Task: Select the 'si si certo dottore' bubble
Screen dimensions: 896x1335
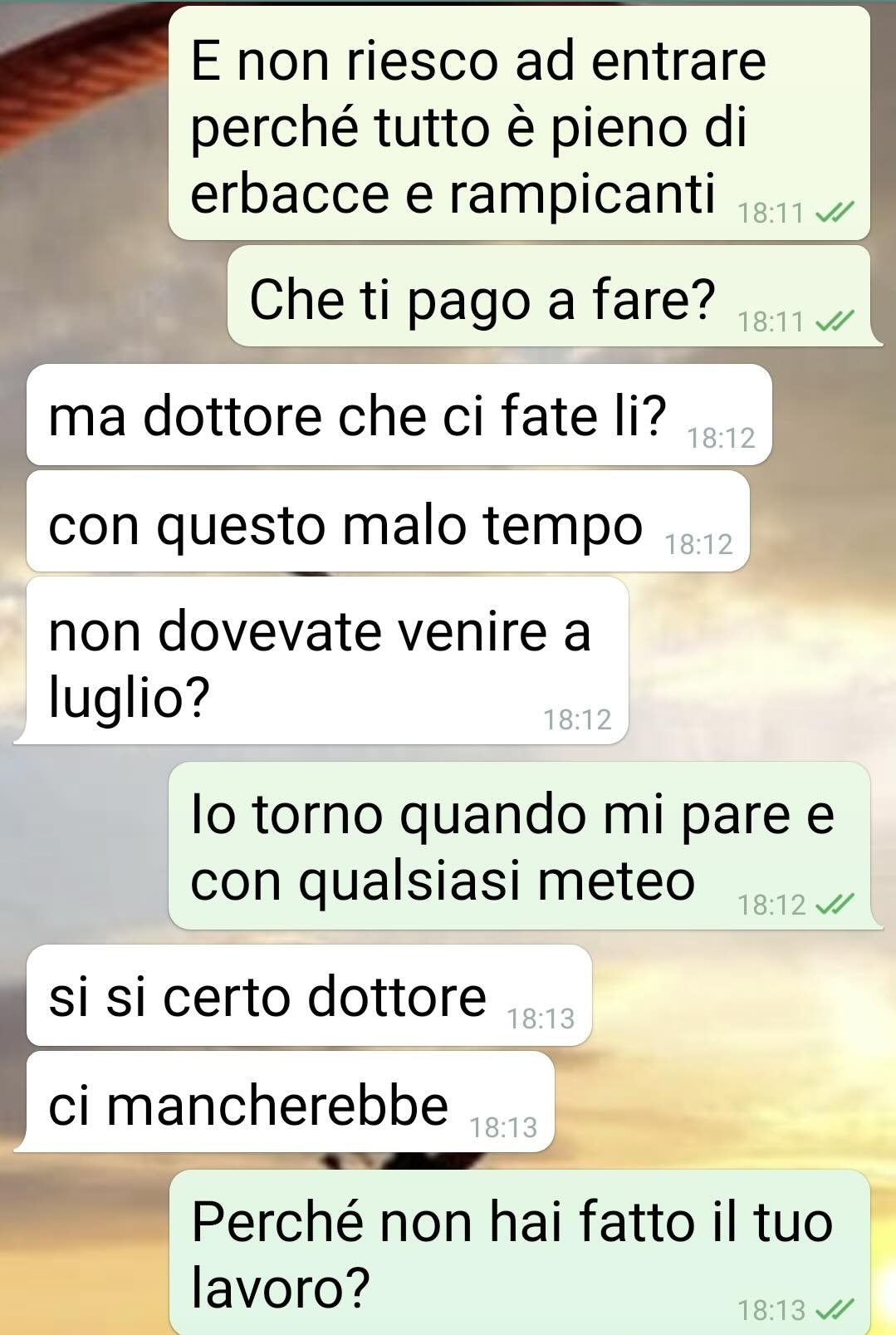Action: point(309,995)
